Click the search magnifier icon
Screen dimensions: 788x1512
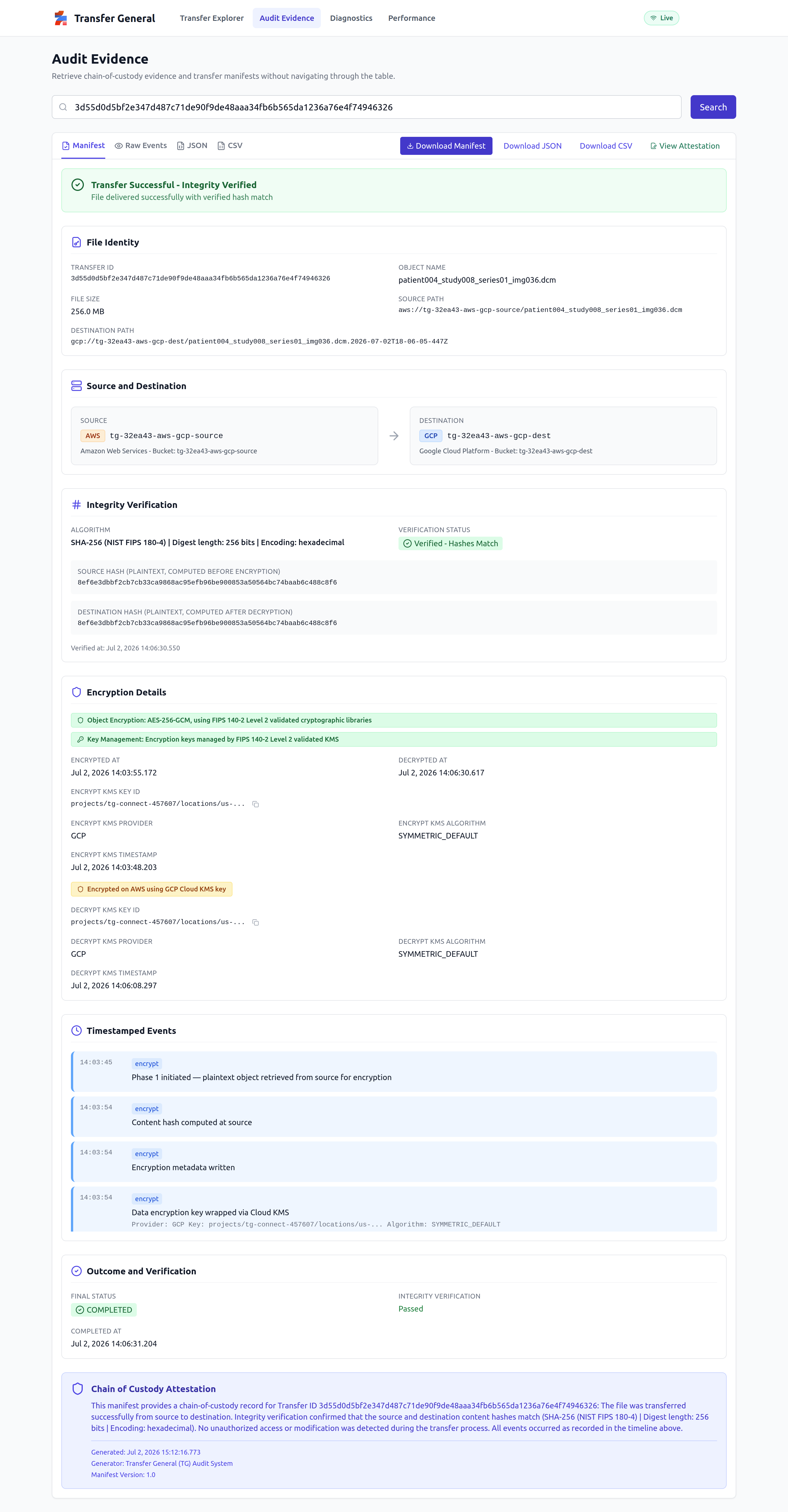pyautogui.click(x=63, y=107)
